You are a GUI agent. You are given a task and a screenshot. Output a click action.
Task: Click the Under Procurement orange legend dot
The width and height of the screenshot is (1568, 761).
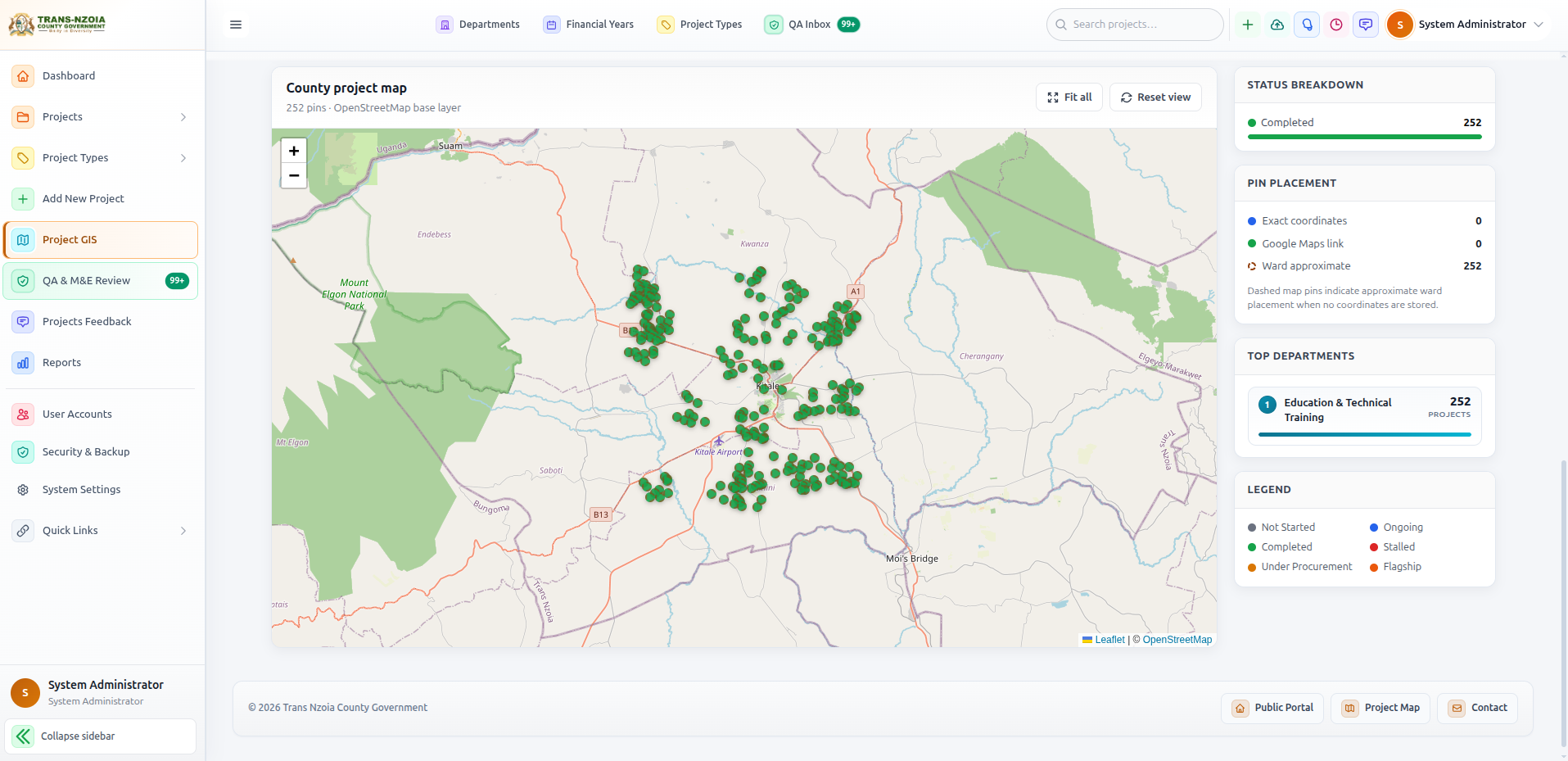tap(1252, 567)
